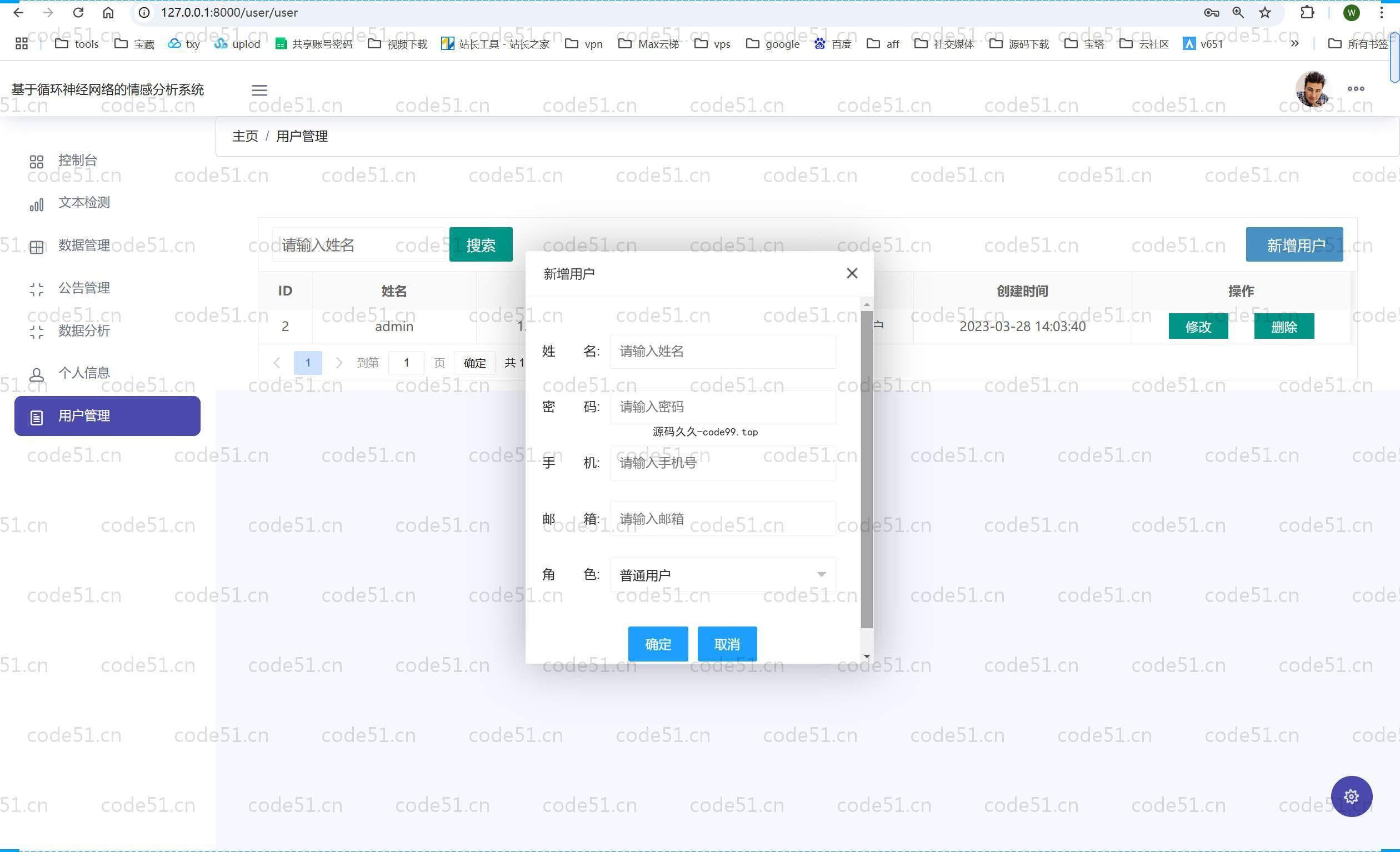Click the 确定 button in the dialog
This screenshot has height=852, width=1400.
coord(658,644)
